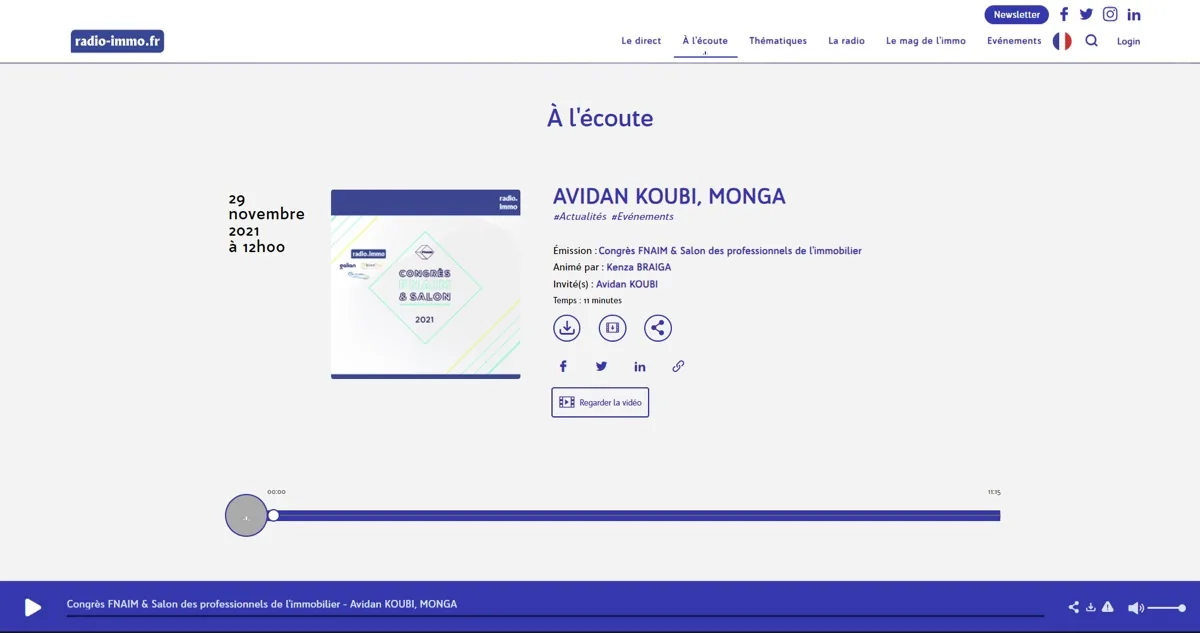This screenshot has width=1200, height=633.
Task: Share the episode on Facebook below the details
Action: click(x=563, y=366)
